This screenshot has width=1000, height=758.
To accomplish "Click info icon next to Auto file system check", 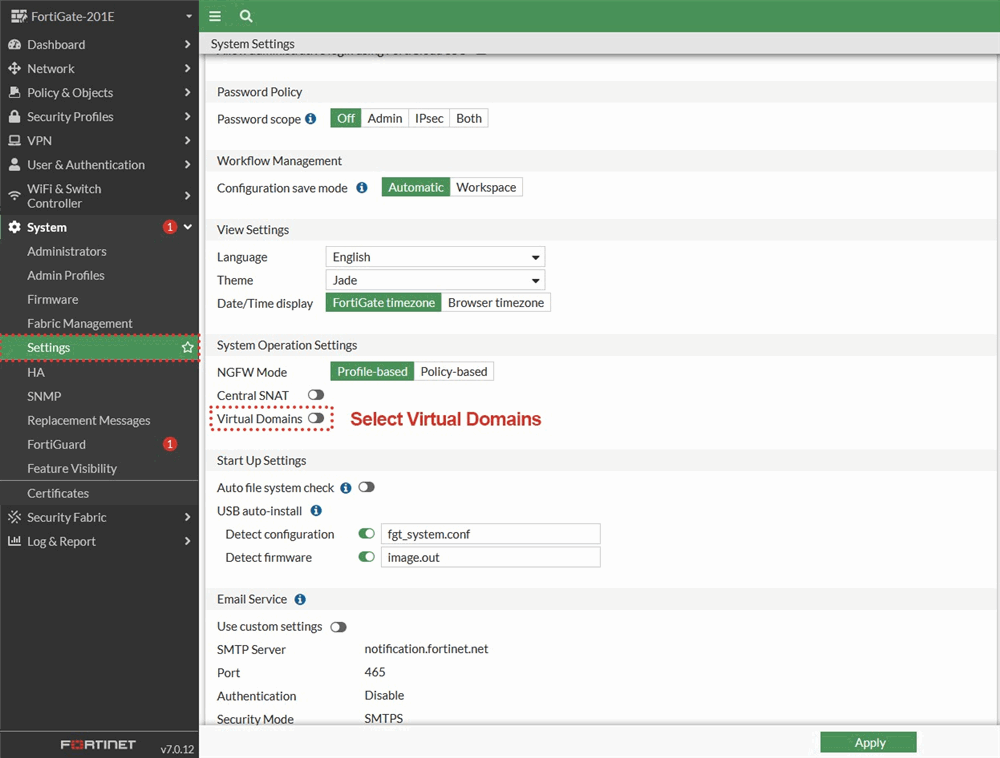I will pos(346,488).
